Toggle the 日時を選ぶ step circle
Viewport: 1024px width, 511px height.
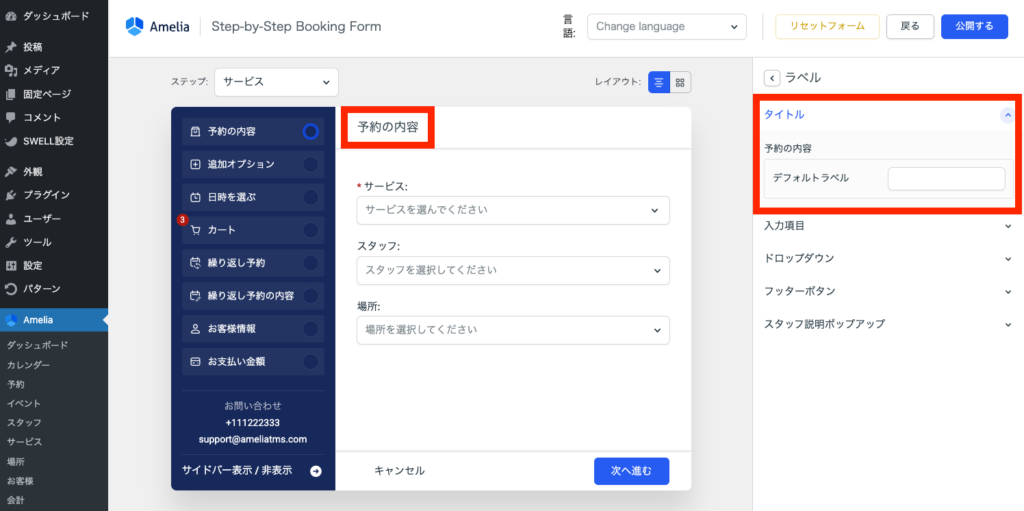point(310,197)
